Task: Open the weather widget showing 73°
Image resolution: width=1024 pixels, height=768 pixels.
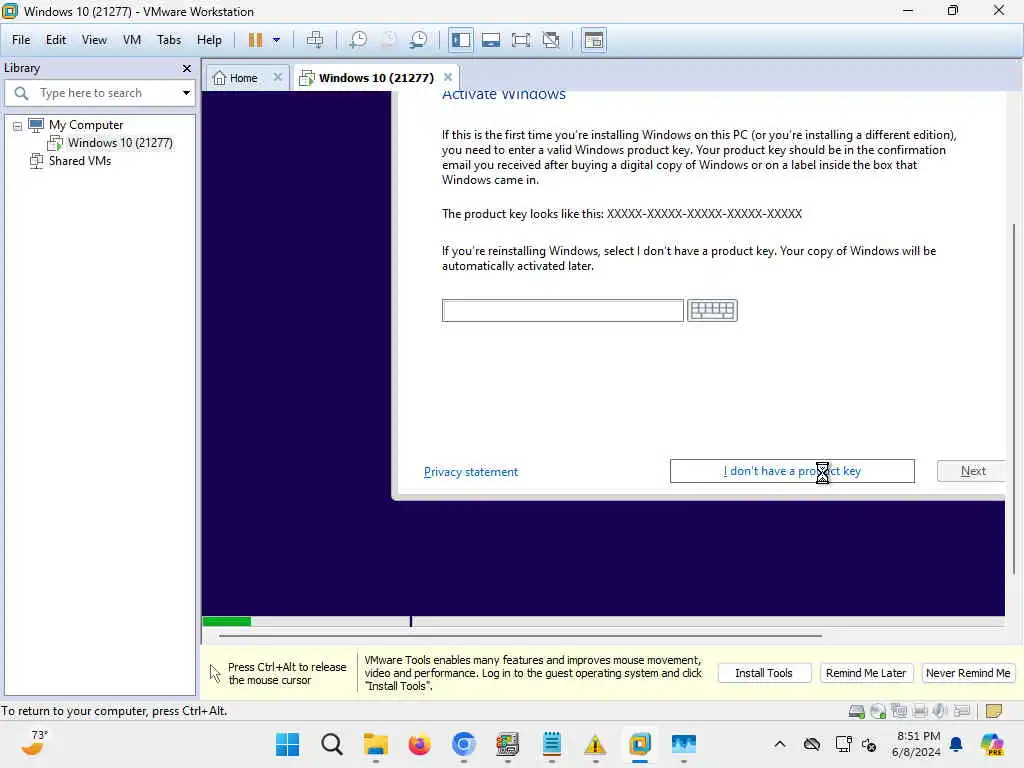Action: [36, 743]
